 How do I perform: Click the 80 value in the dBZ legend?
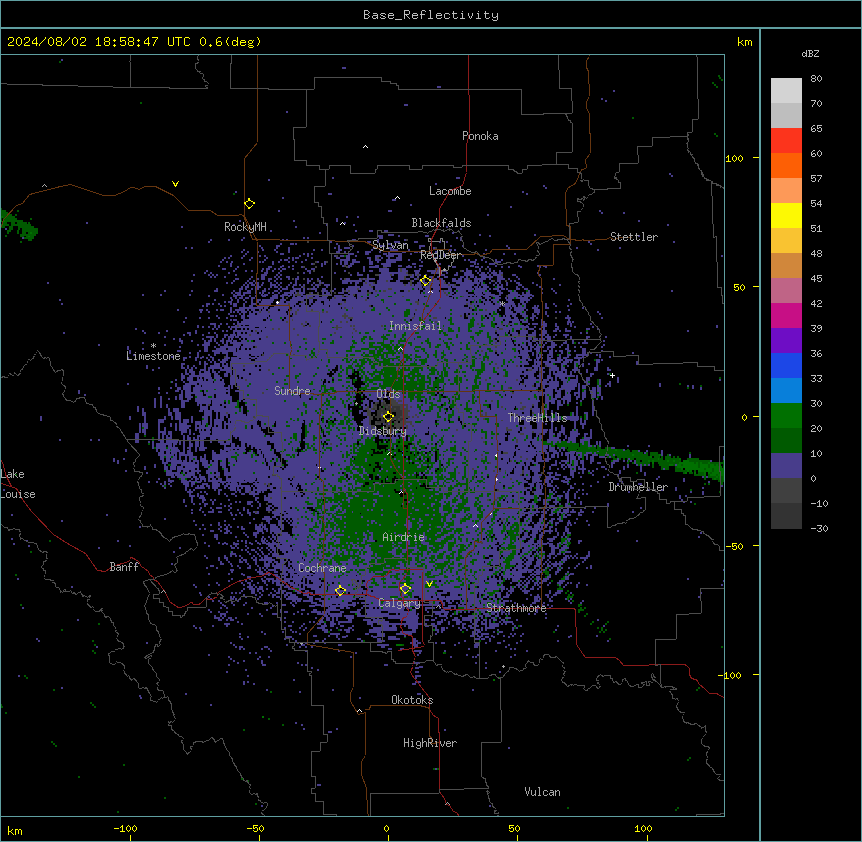tap(816, 79)
